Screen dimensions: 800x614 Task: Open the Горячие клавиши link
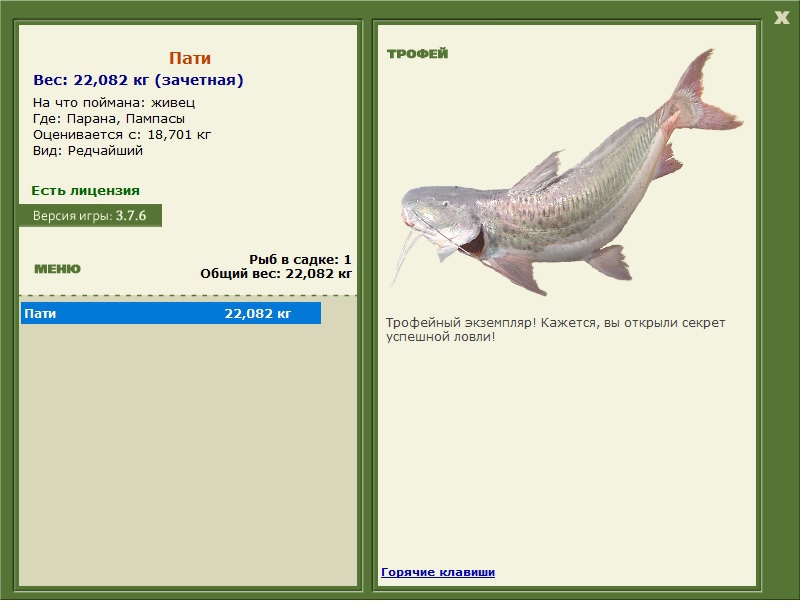coord(438,572)
